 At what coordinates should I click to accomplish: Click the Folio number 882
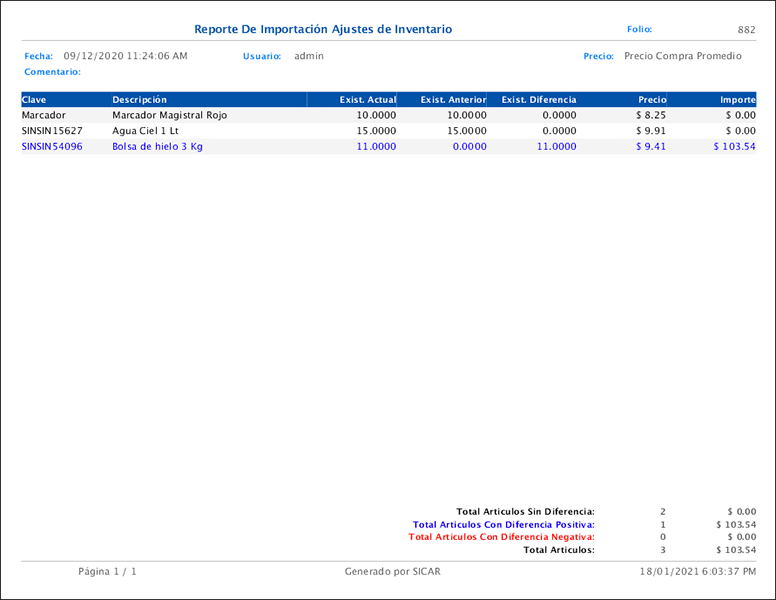click(x=746, y=30)
